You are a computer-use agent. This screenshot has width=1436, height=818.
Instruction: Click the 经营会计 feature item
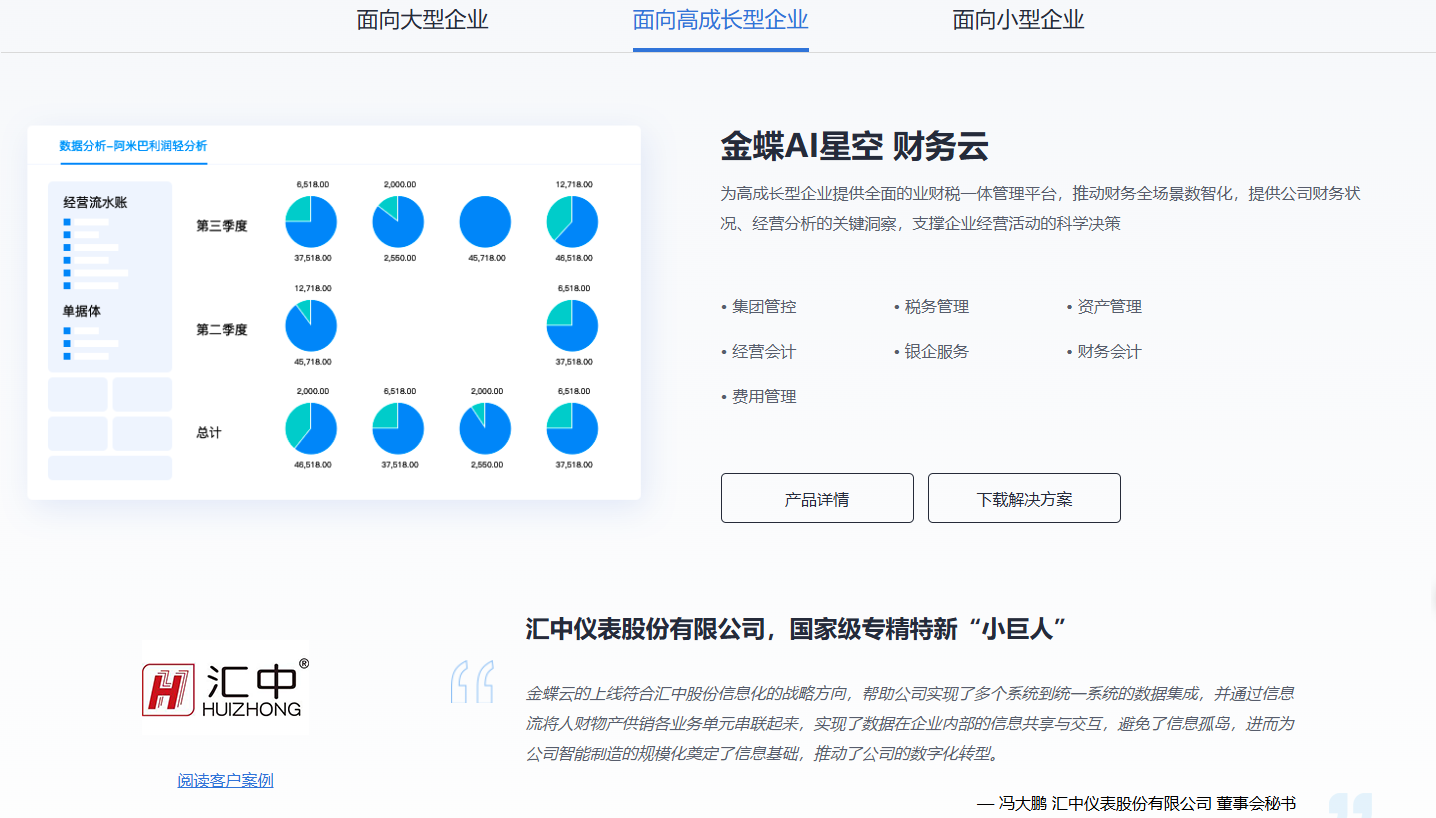pyautogui.click(x=764, y=352)
